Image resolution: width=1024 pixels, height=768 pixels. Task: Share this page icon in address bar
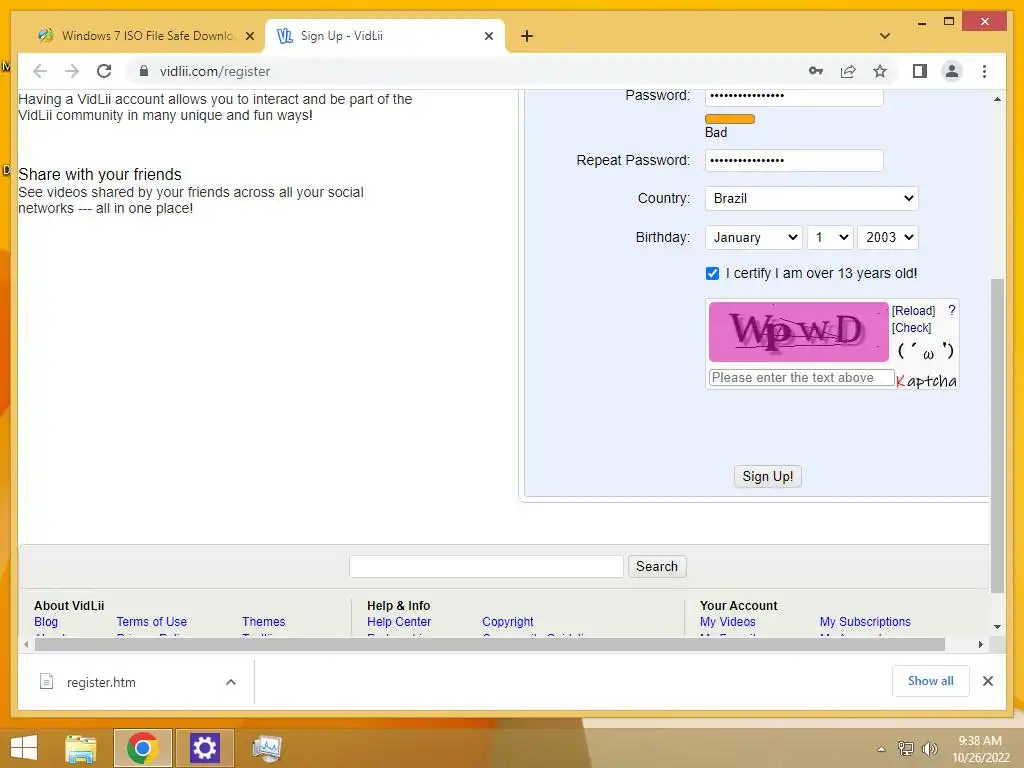[848, 71]
